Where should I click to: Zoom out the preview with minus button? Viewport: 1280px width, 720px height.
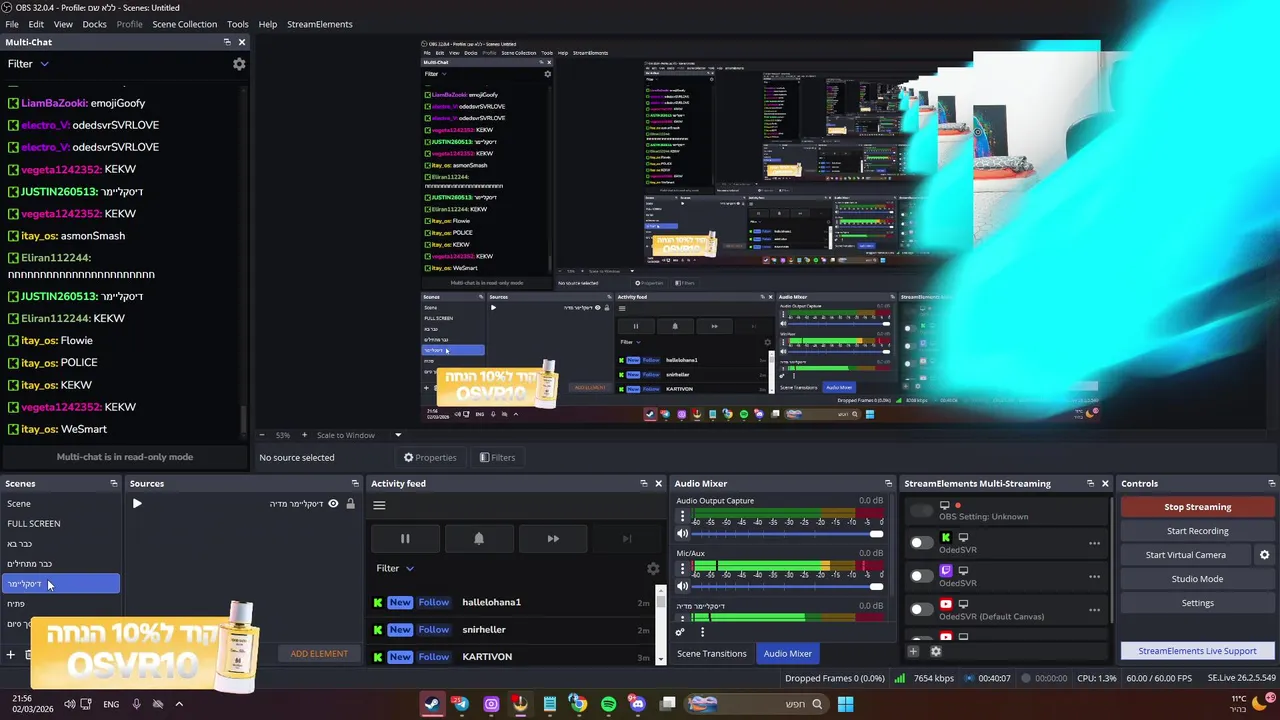[x=262, y=435]
